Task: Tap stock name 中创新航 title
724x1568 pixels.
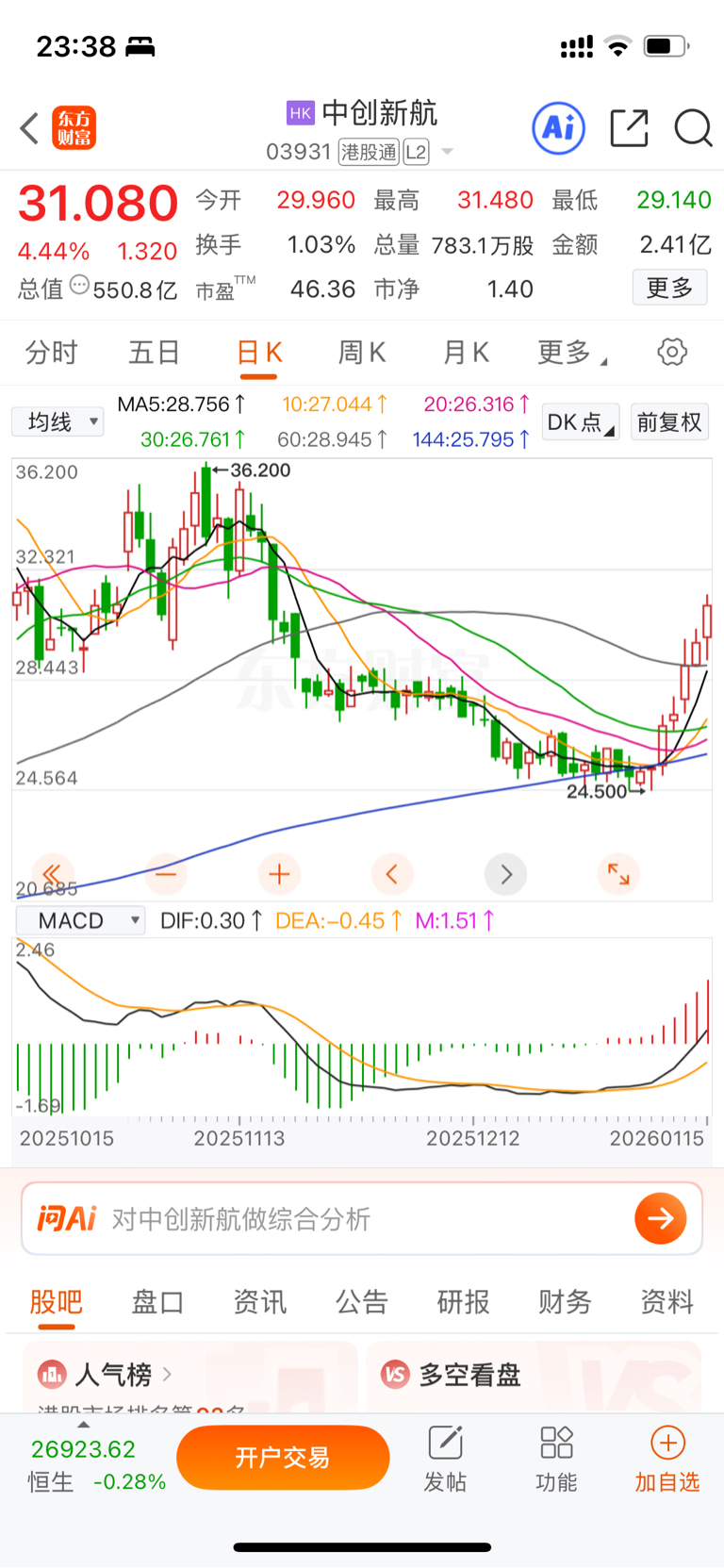Action: point(380,113)
